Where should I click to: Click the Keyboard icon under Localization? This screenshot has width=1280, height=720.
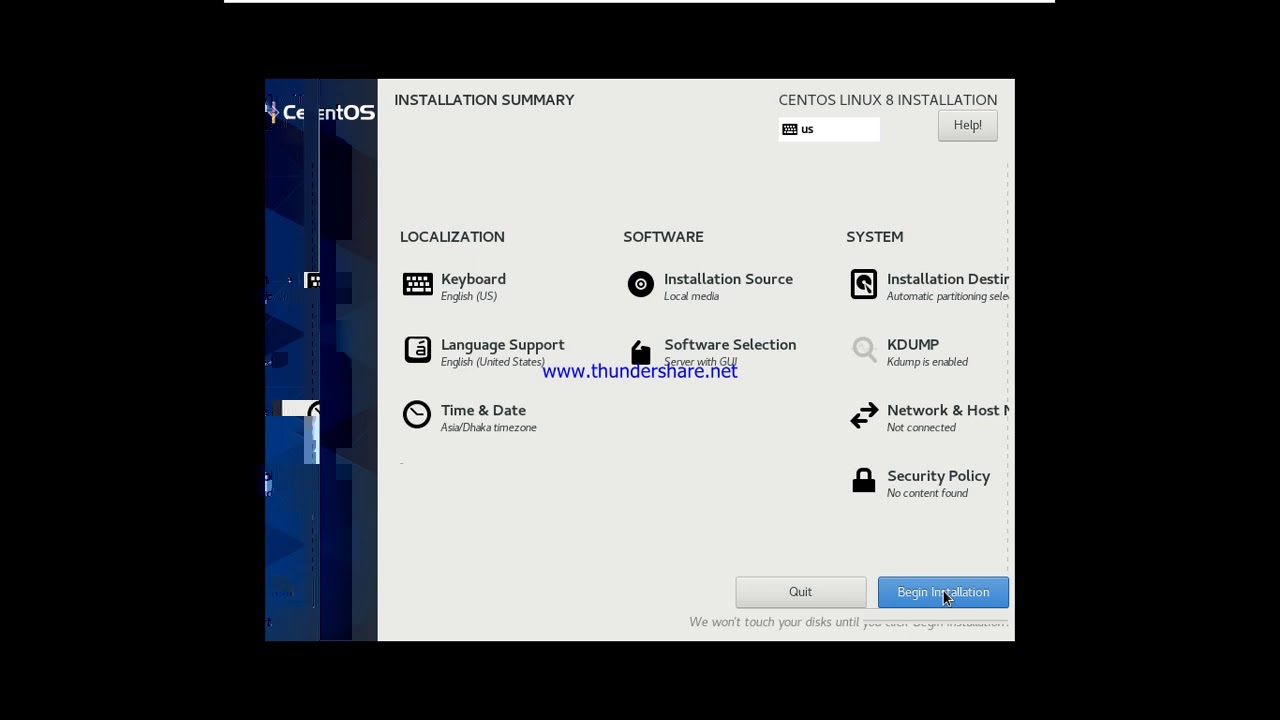click(x=418, y=284)
